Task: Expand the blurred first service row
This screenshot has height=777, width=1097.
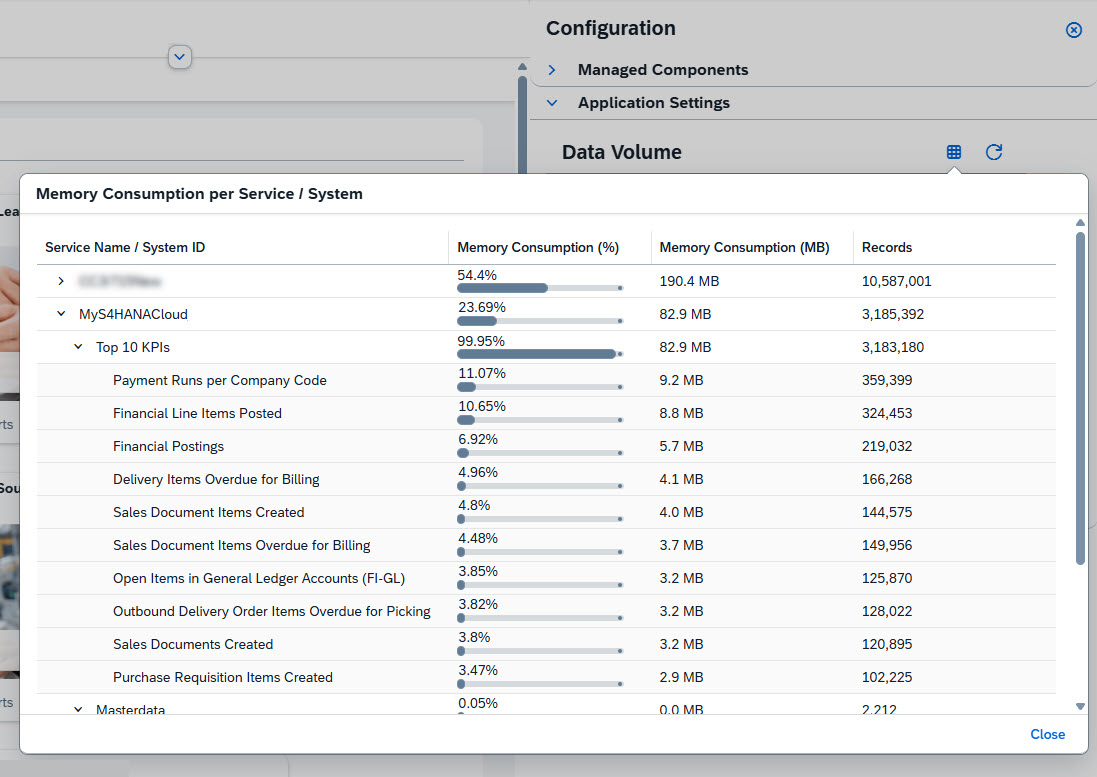Action: [61, 281]
